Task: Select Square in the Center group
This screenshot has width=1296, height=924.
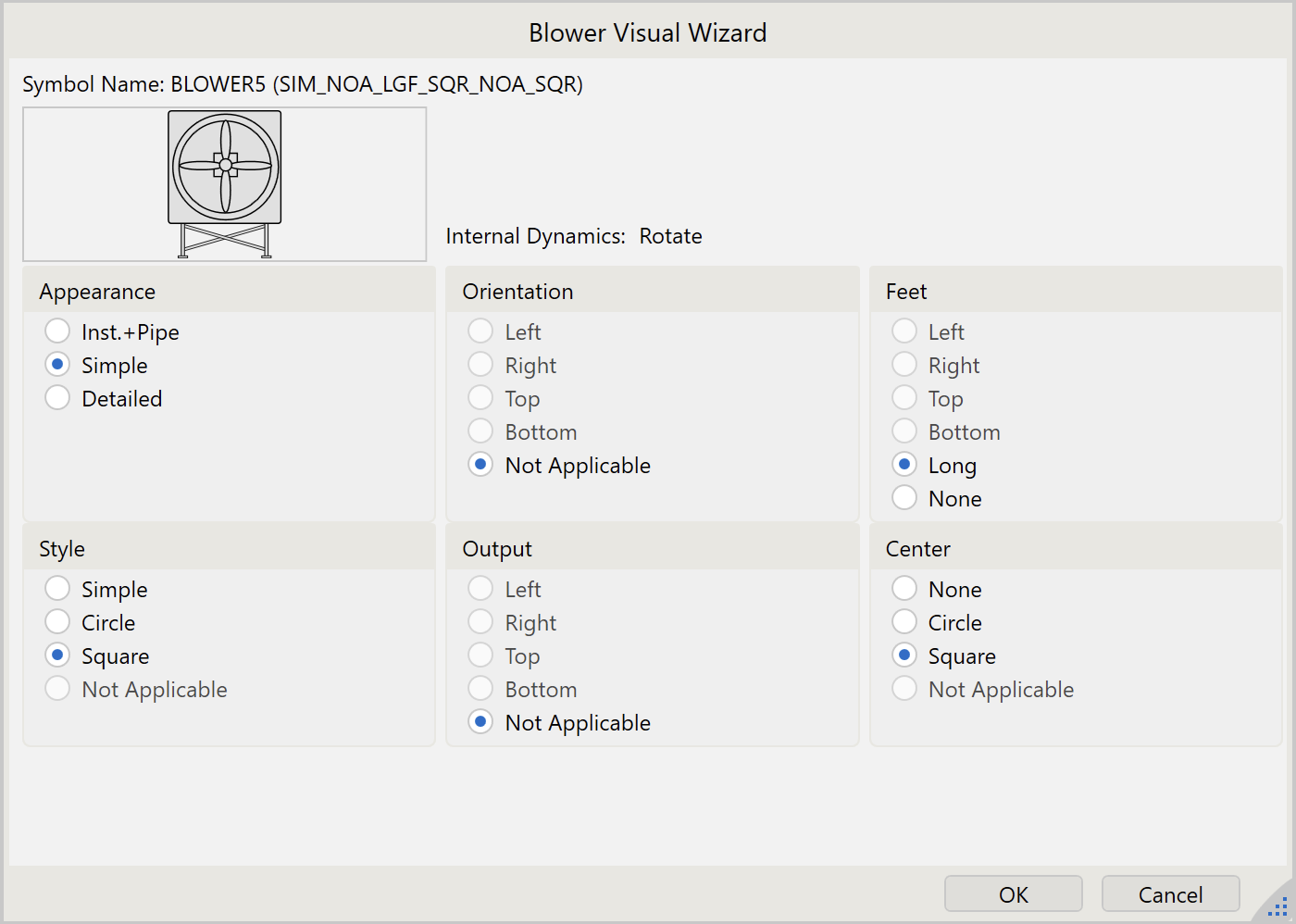Action: (x=904, y=656)
